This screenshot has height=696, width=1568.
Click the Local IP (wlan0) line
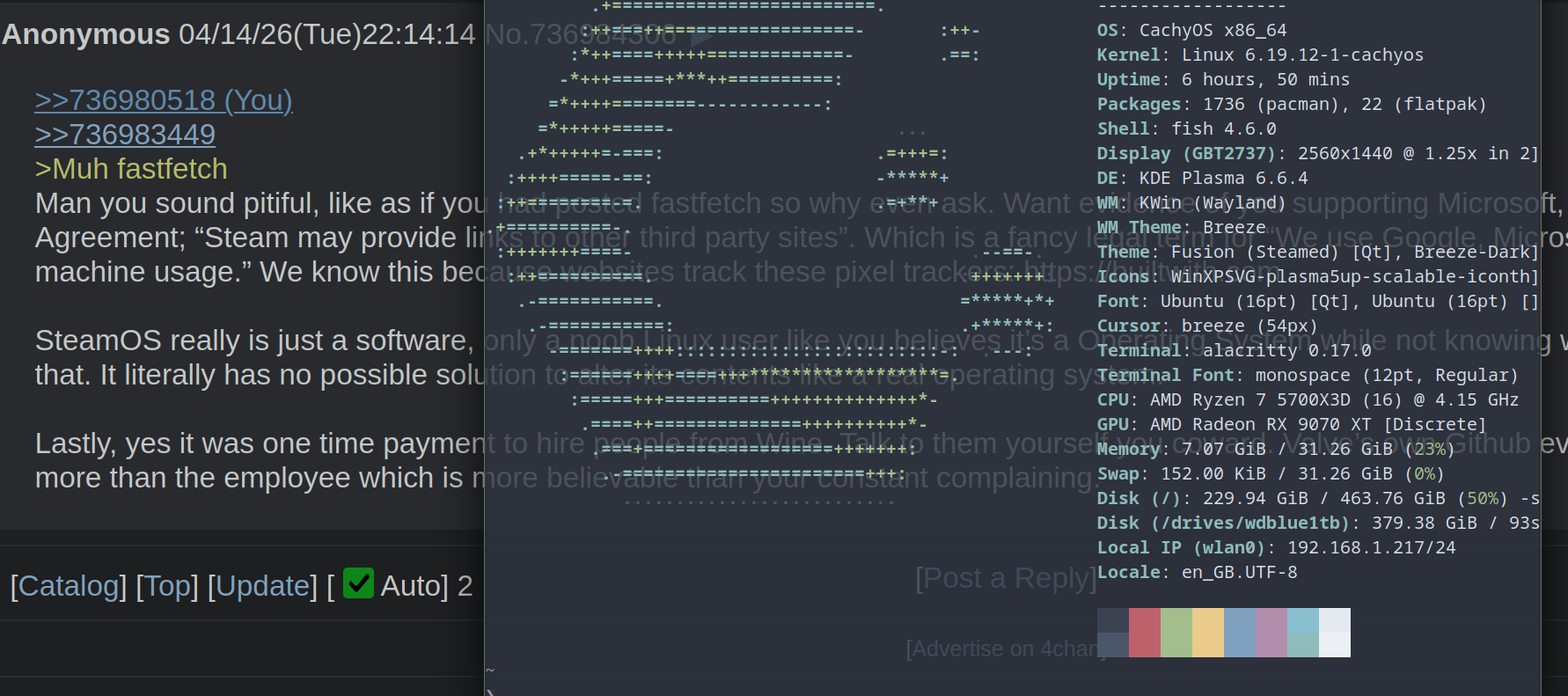coord(1277,548)
